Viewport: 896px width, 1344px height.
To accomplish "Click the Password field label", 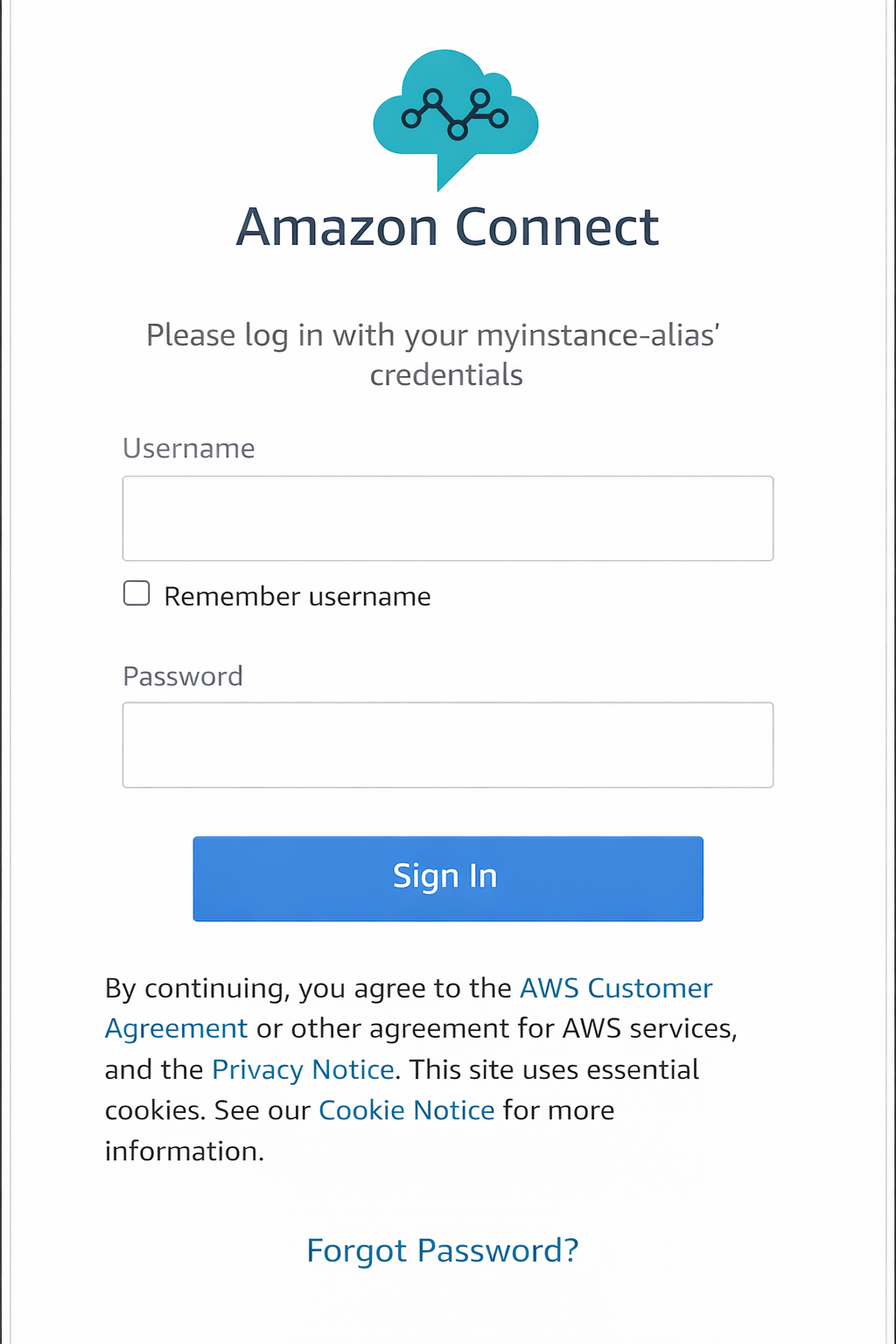I will click(183, 676).
